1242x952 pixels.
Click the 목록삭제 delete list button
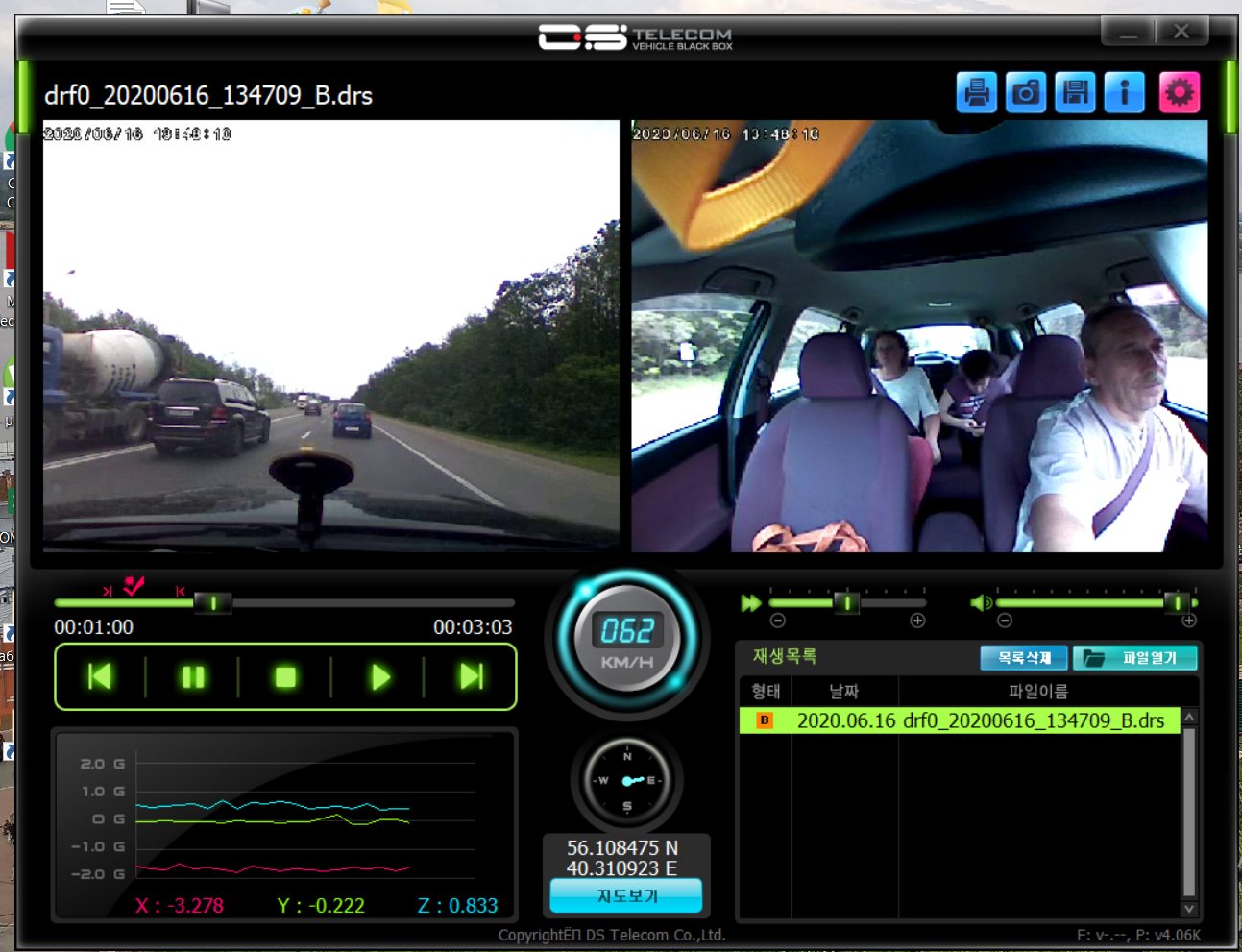pyautogui.click(x=1024, y=658)
